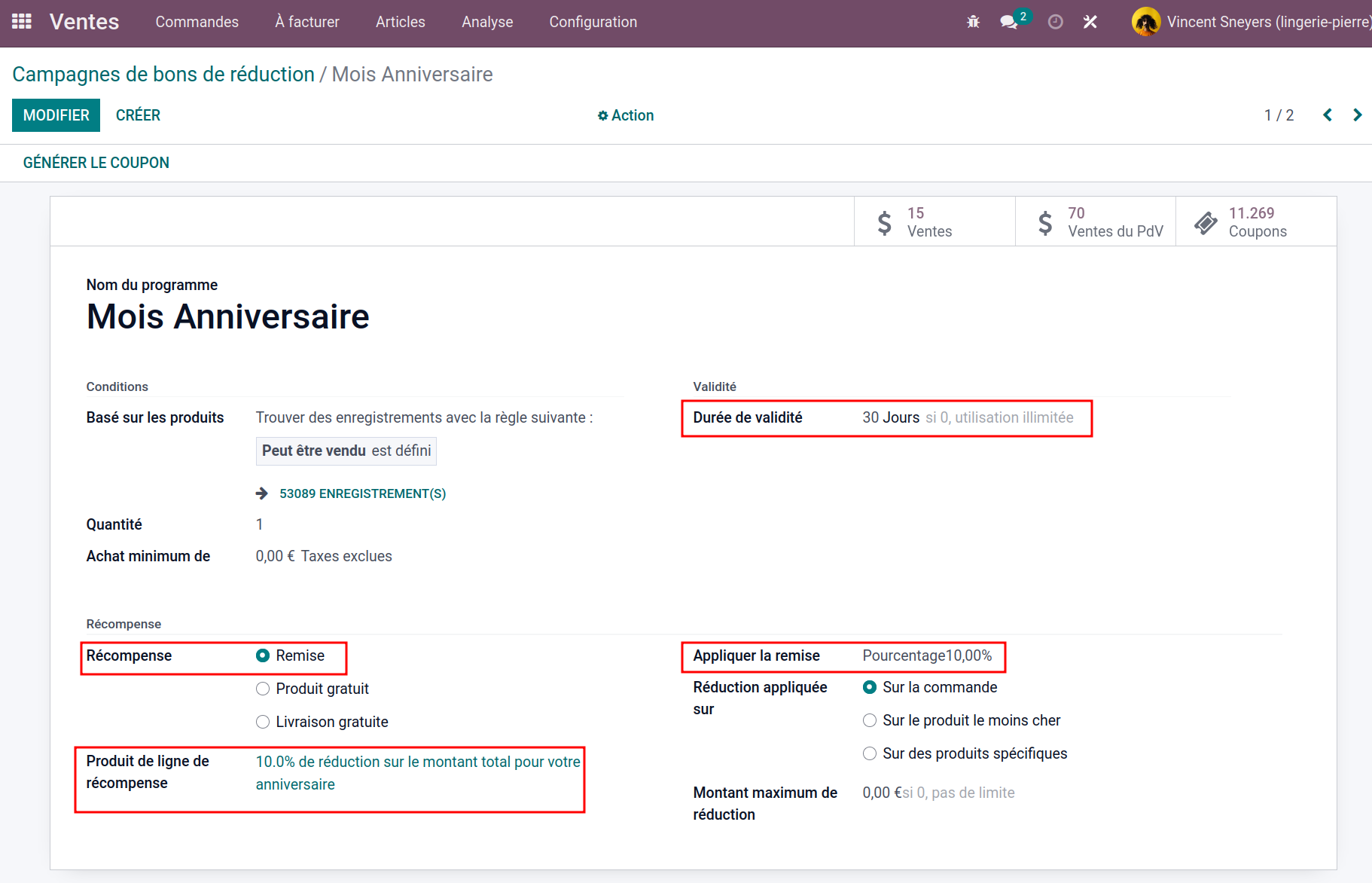Select the Produit gratuit radio option
Screen dimensions: 1372x883
(263, 689)
